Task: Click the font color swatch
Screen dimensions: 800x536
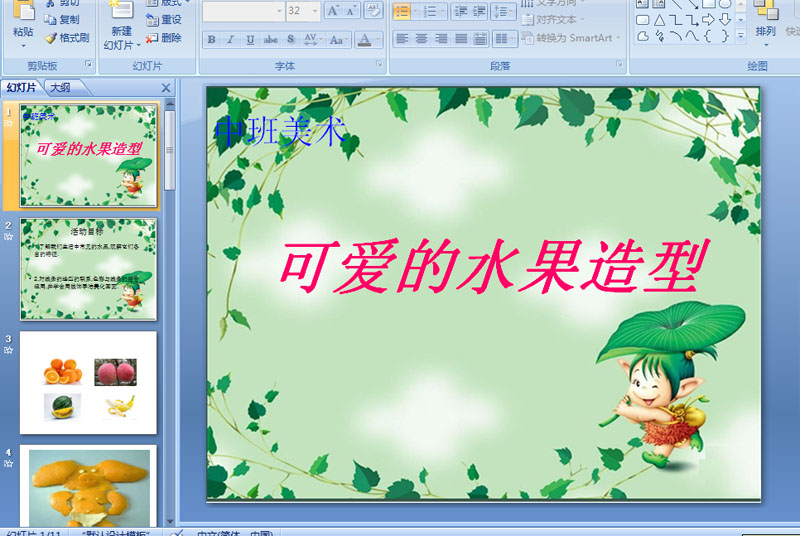Action: (364, 40)
